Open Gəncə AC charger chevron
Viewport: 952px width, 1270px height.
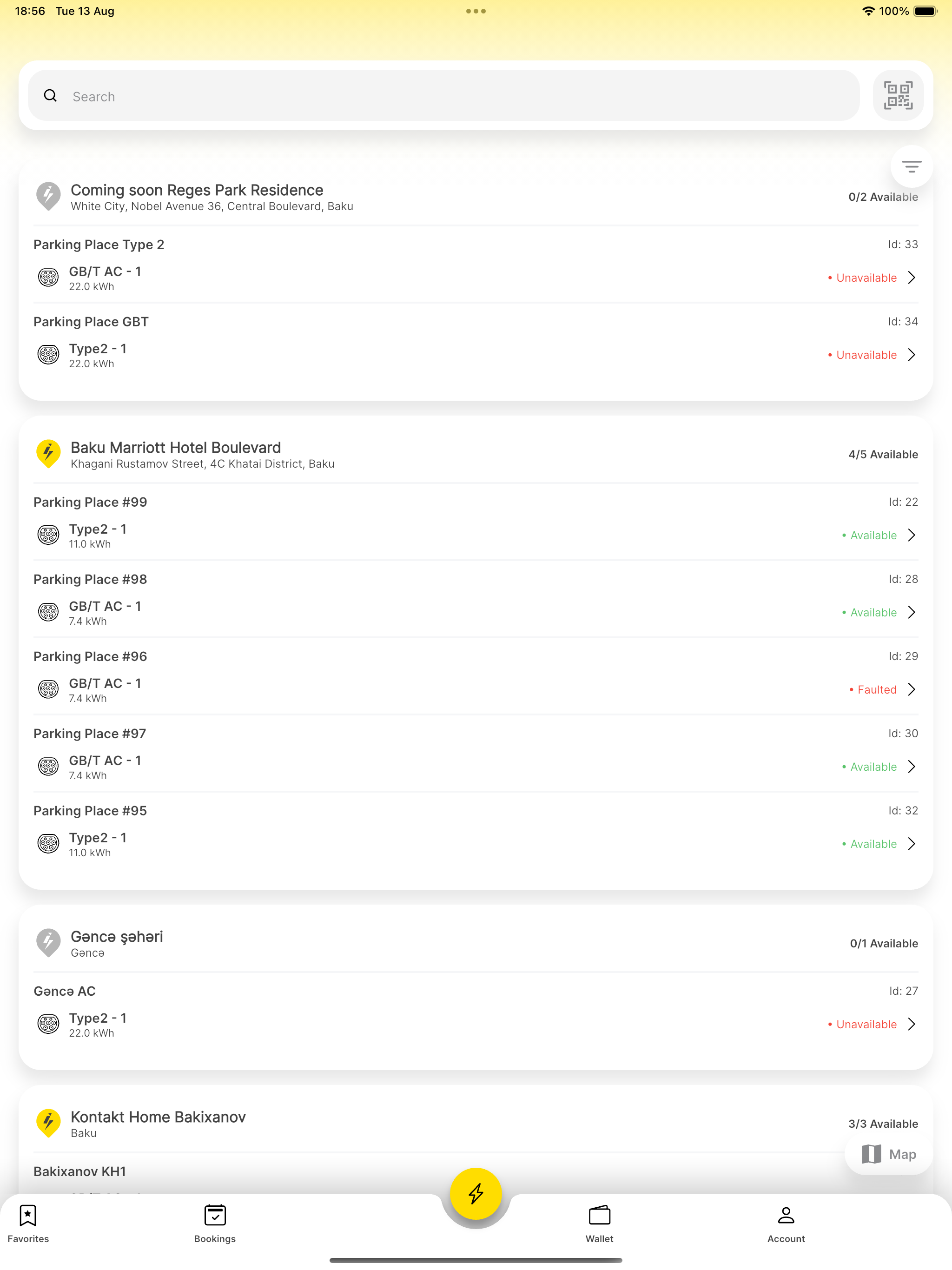click(x=911, y=1024)
